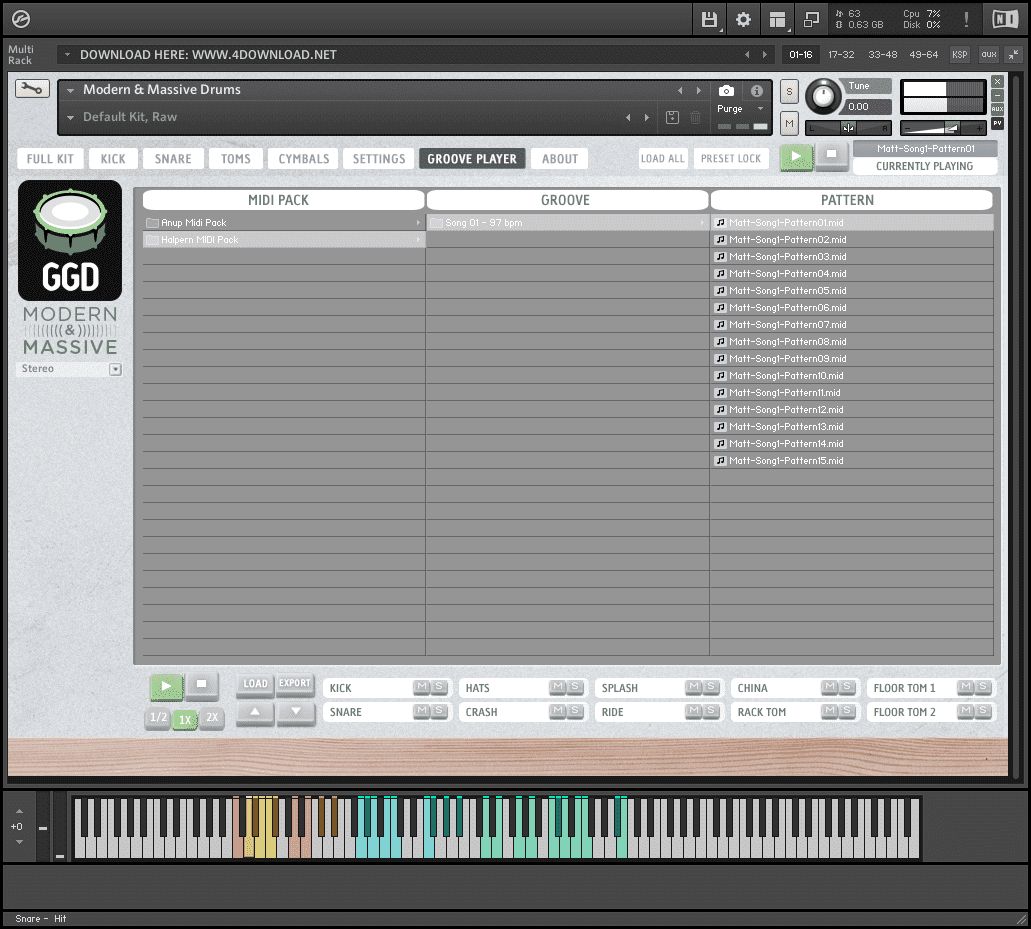Solo the FLOOR TOM 1 track
The width and height of the screenshot is (1031, 929).
pos(983,687)
